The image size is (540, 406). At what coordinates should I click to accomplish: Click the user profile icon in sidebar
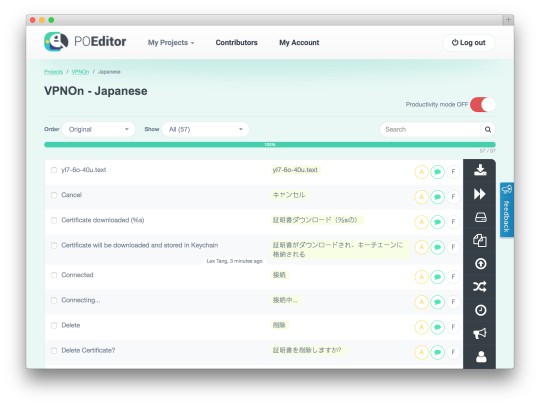coord(481,357)
